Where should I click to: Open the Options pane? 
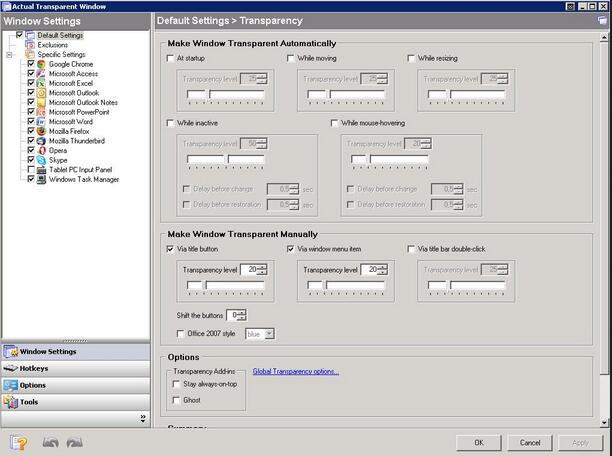tap(76, 385)
